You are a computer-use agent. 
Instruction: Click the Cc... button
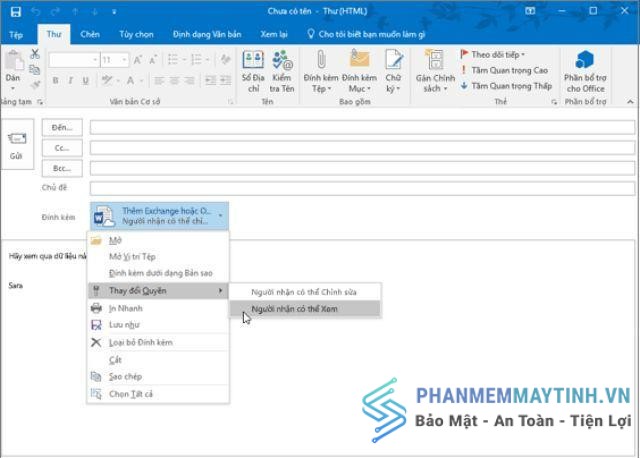(62, 148)
